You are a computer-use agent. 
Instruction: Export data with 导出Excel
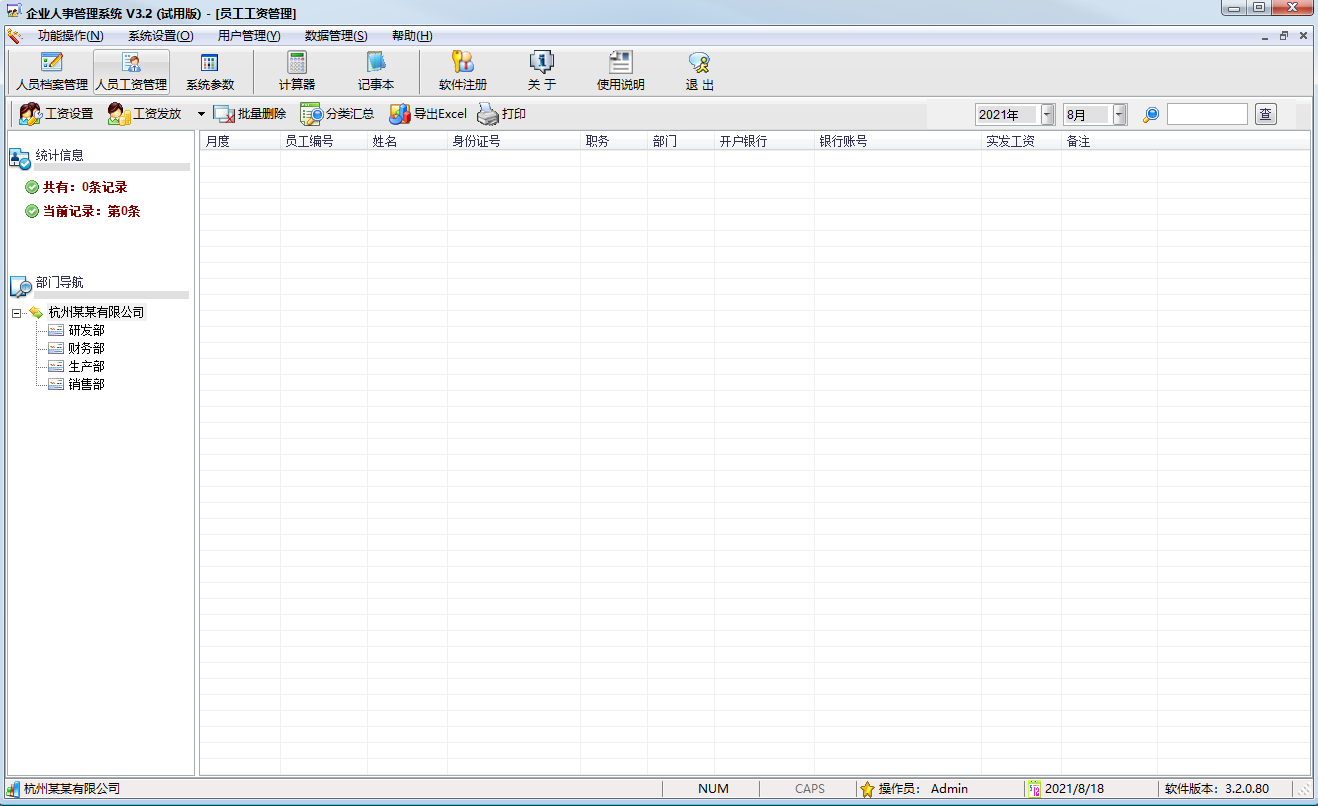(x=428, y=114)
